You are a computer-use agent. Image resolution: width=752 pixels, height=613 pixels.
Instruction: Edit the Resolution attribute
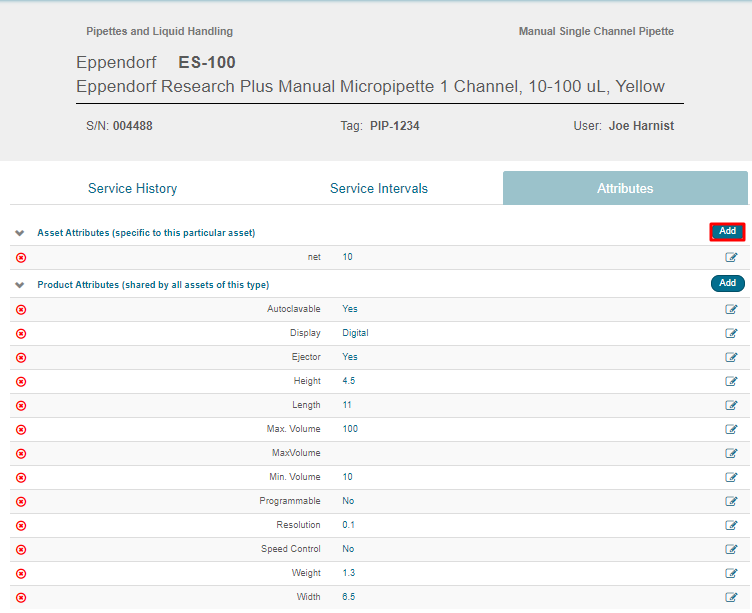click(731, 525)
